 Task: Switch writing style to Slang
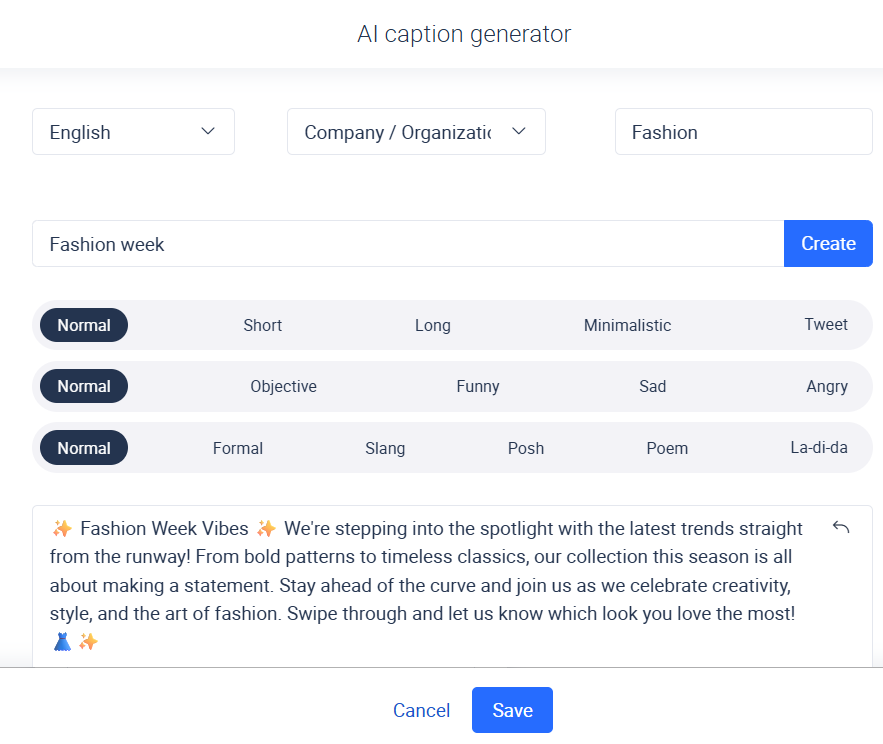pos(385,448)
